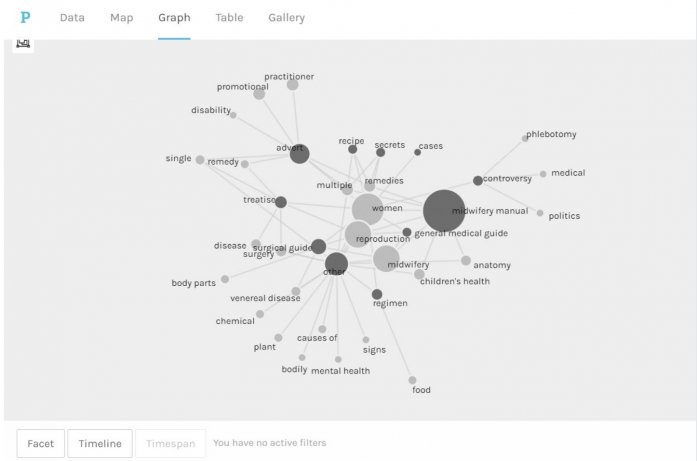Select the reproduction node
The width and height of the screenshot is (697, 461).
(358, 234)
